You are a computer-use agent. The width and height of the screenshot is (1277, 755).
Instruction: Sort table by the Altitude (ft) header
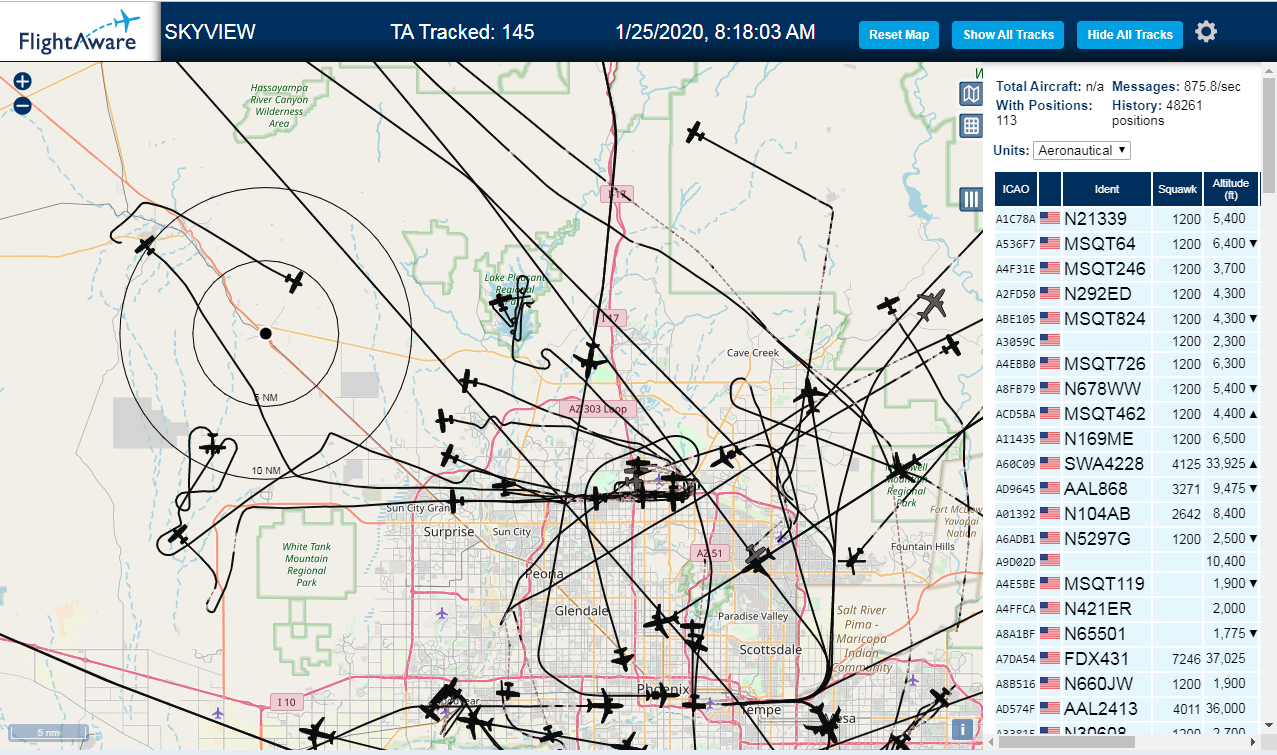click(1231, 188)
